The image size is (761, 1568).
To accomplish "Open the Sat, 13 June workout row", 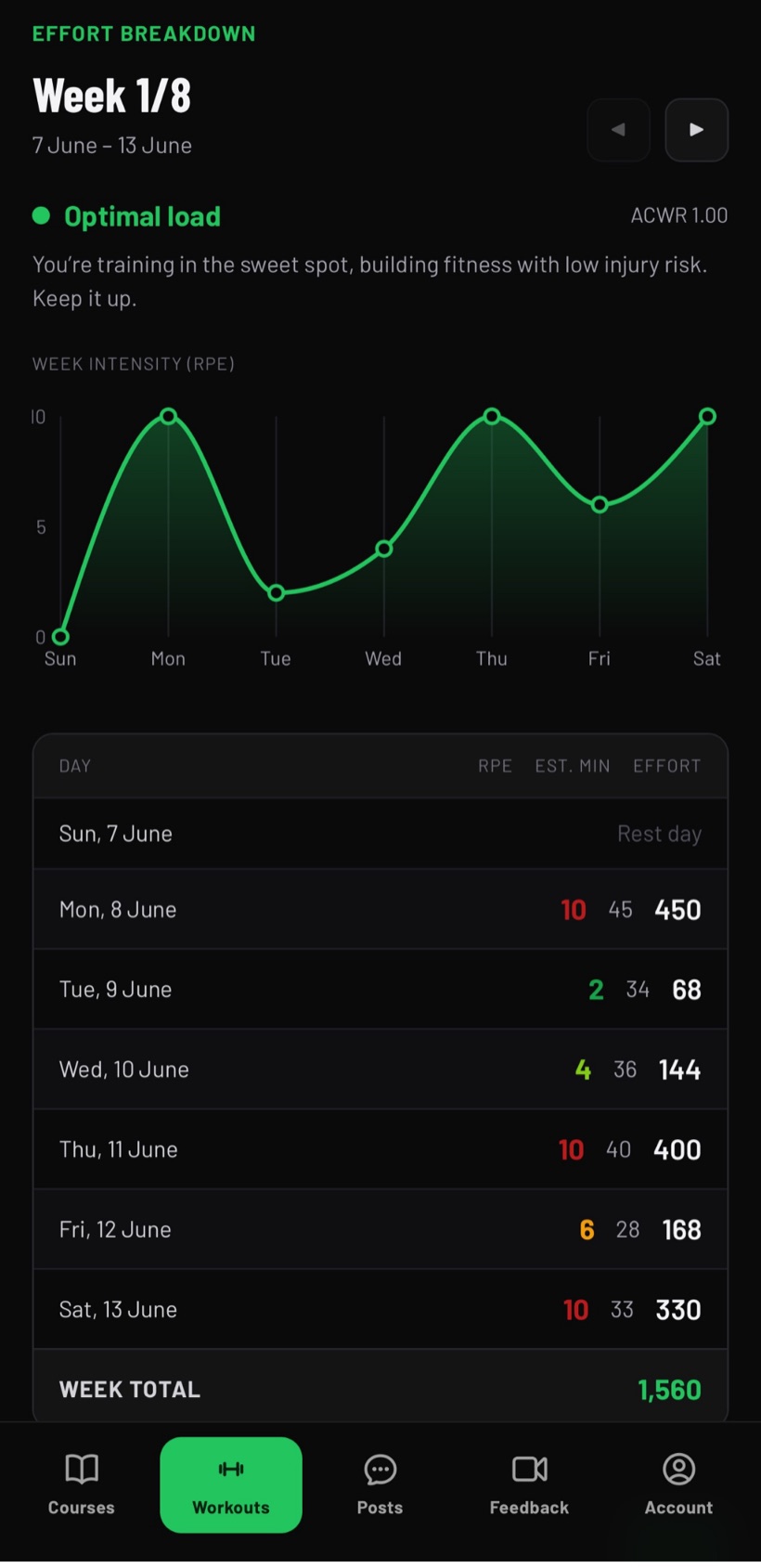I will (380, 1309).
